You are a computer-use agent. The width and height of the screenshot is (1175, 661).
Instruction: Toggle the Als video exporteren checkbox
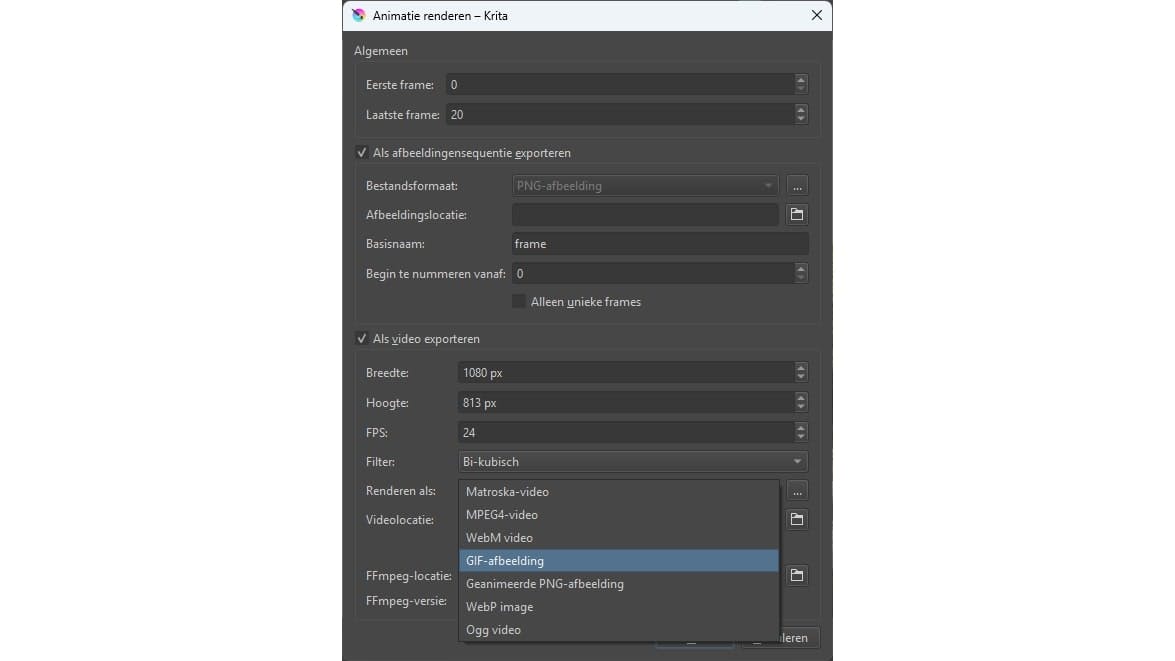(x=362, y=339)
